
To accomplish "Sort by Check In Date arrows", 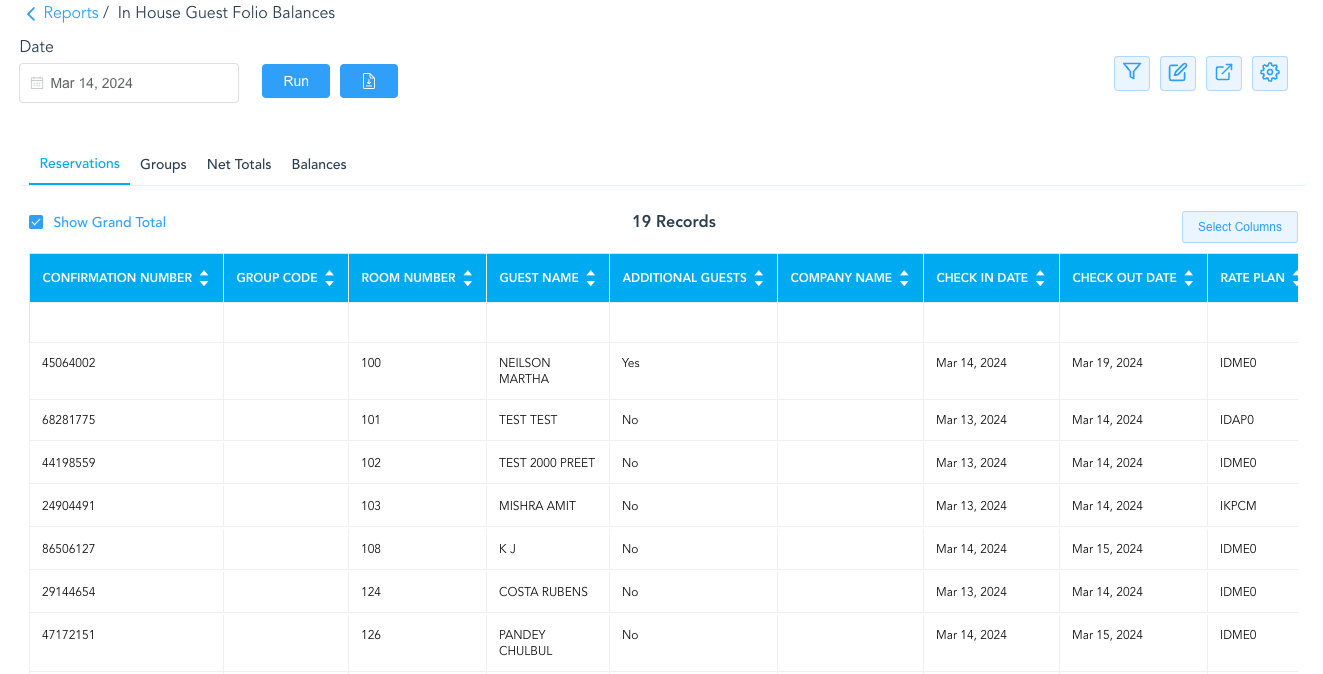I will pos(1040,278).
